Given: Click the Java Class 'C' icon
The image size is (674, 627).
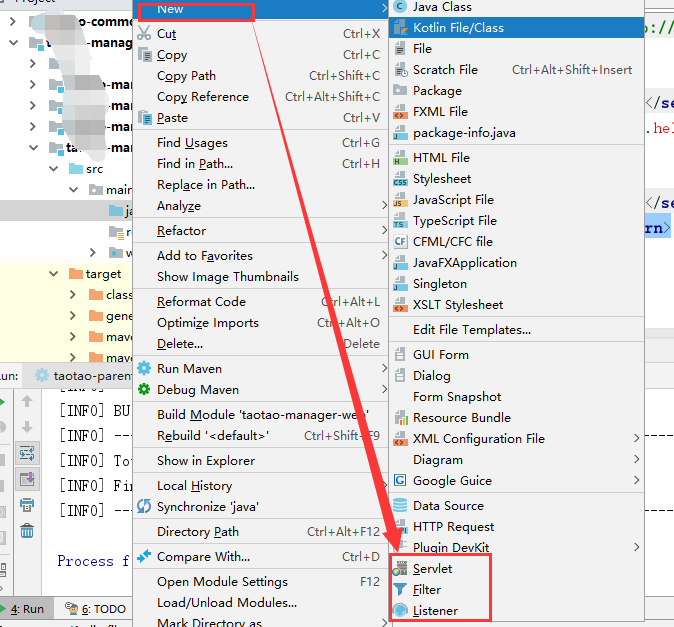Looking at the screenshot, I should point(400,7).
